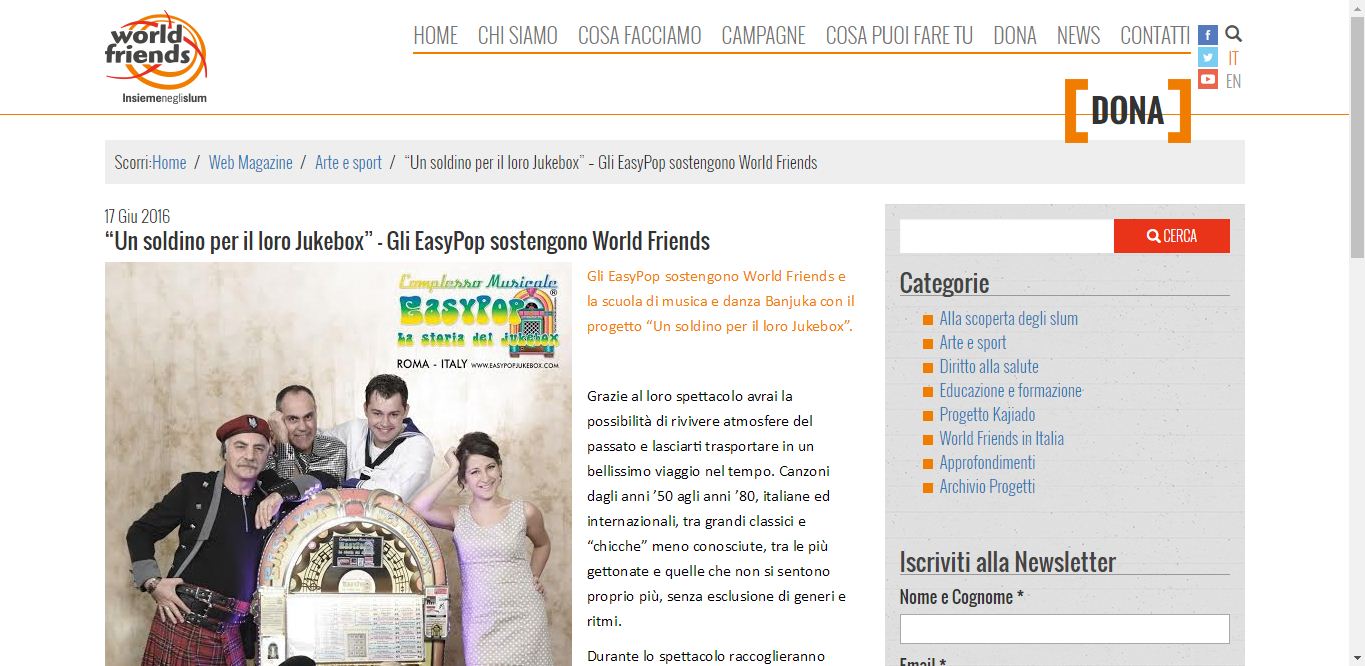
Task: Go to Home in the breadcrumb
Action: [169, 162]
